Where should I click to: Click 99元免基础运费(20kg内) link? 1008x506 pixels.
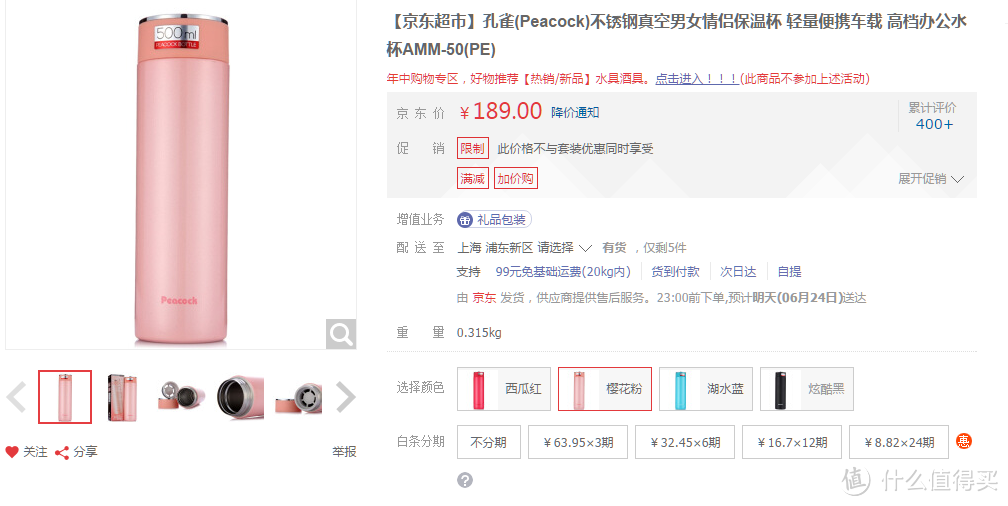click(x=563, y=272)
